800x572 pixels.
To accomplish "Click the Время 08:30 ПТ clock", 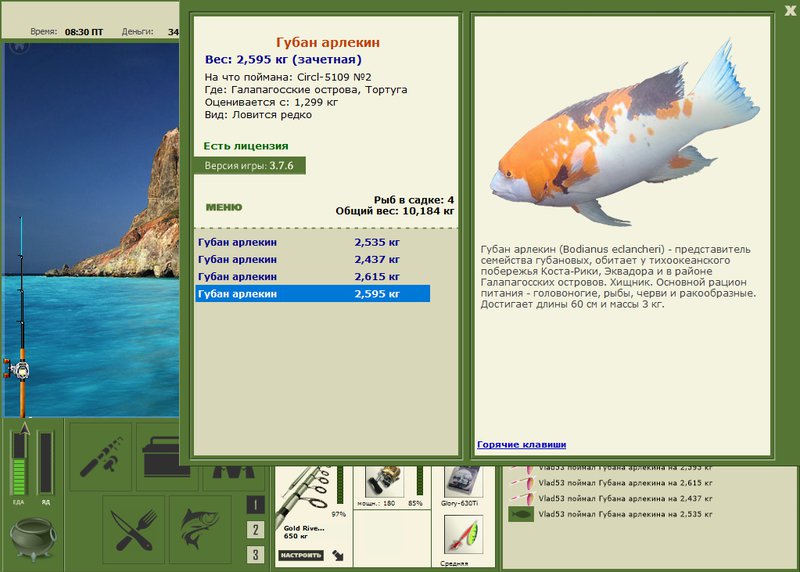I will point(66,32).
